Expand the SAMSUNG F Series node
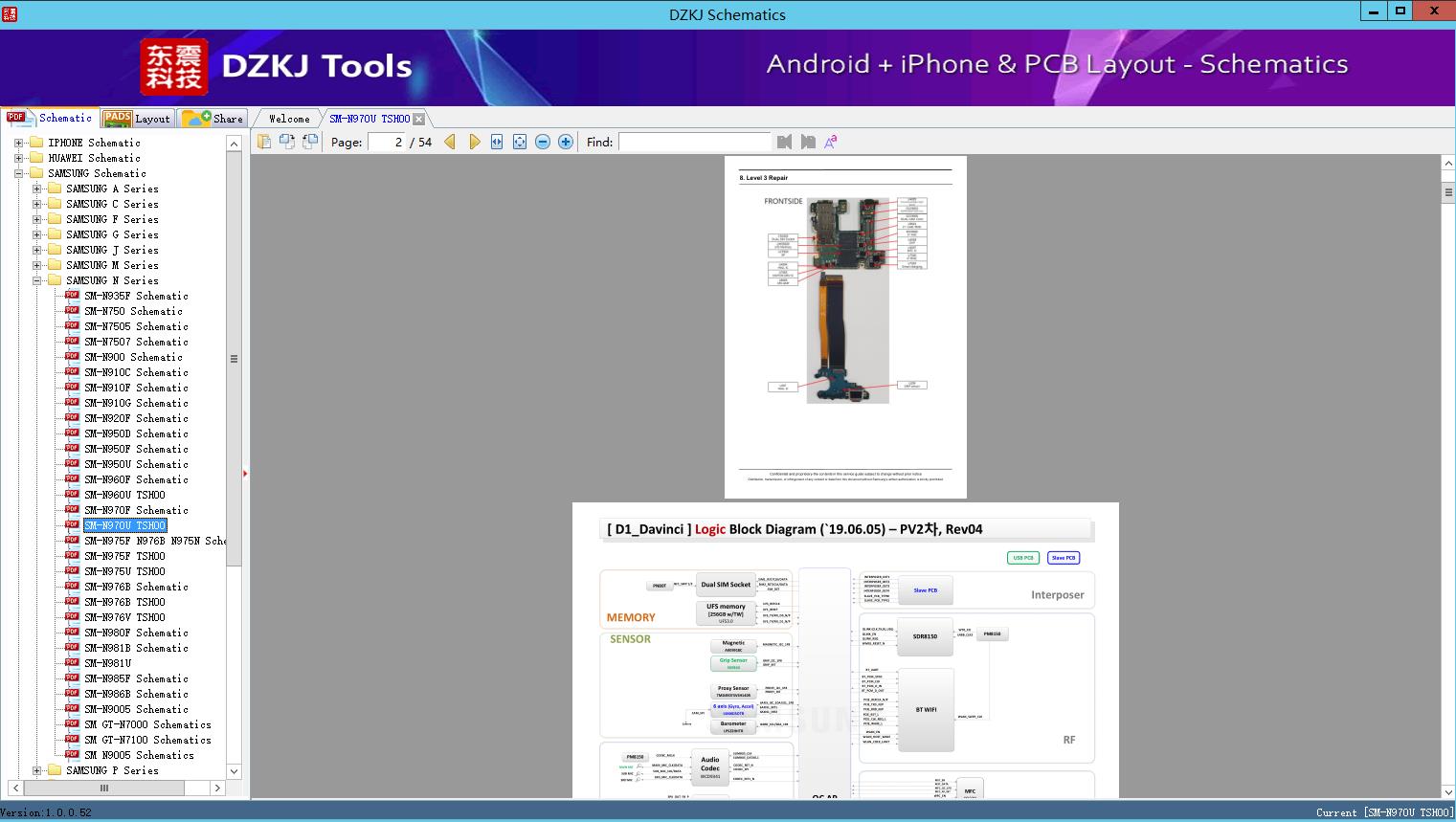 (36, 219)
